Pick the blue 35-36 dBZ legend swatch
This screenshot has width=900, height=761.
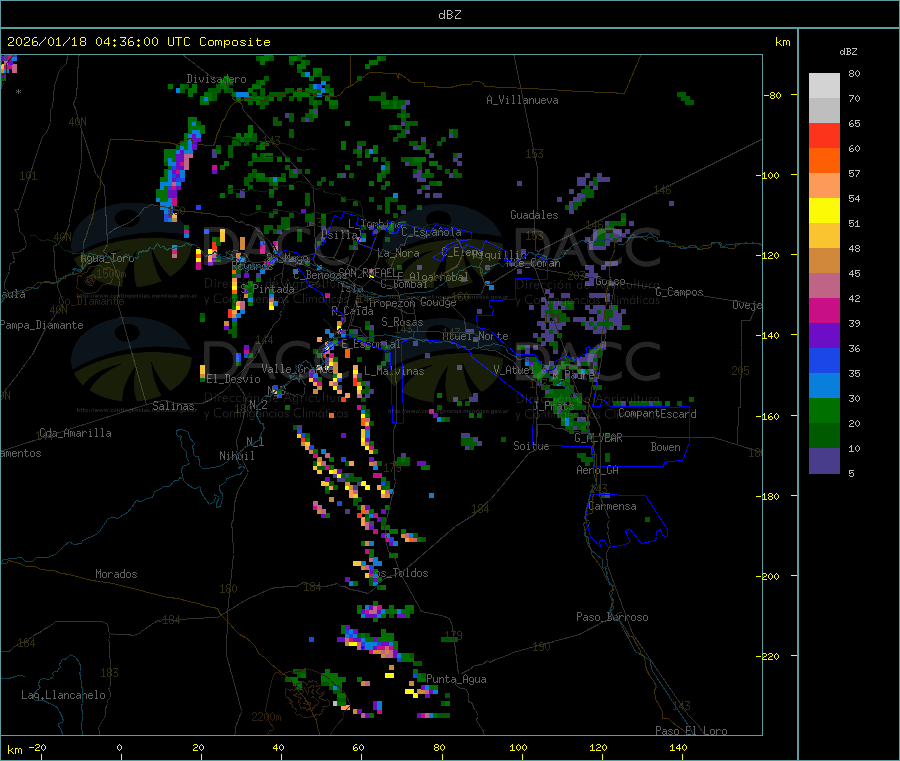coord(824,360)
